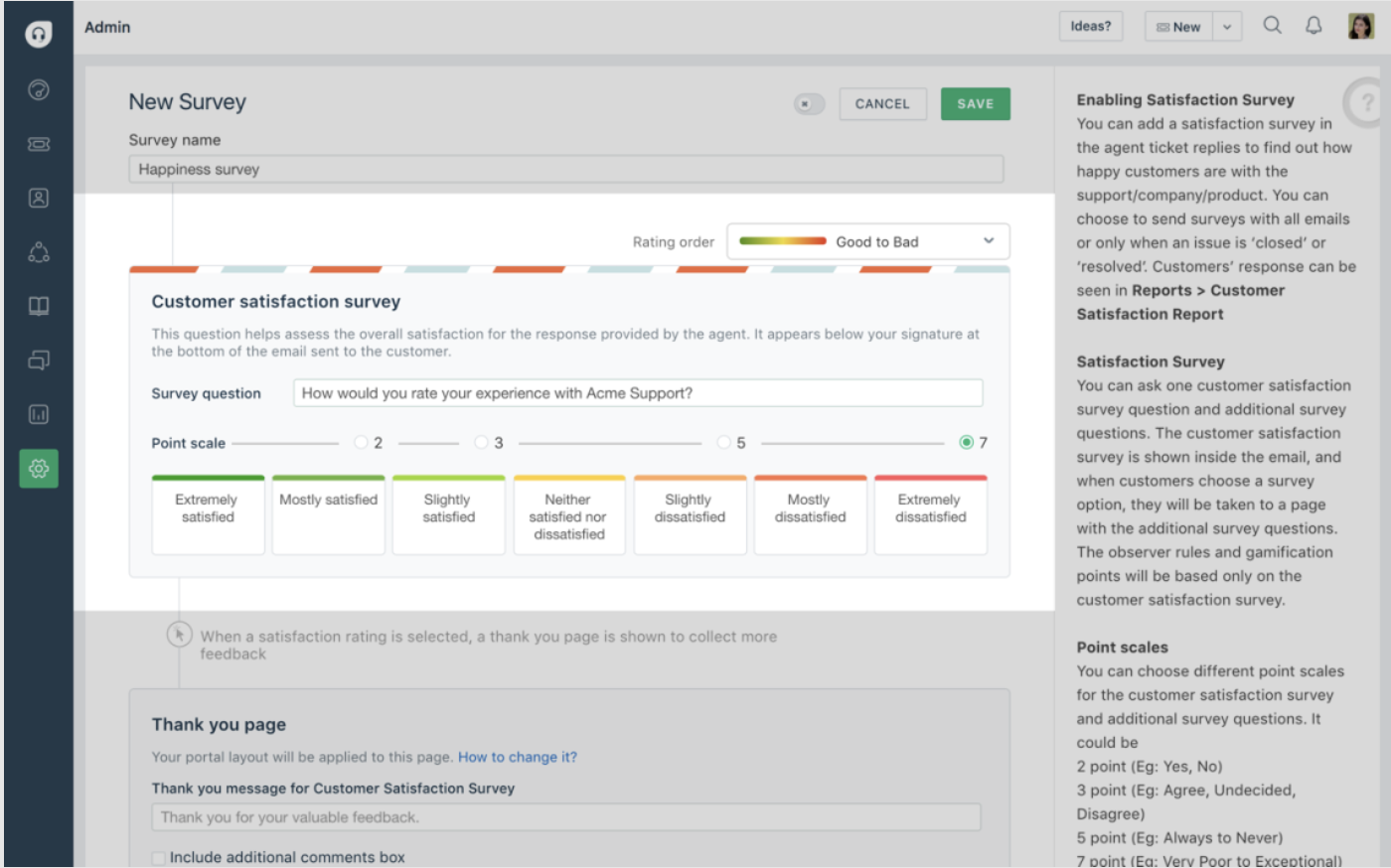Click the New ticket button
This screenshot has width=1391, height=868.
[x=1179, y=27]
